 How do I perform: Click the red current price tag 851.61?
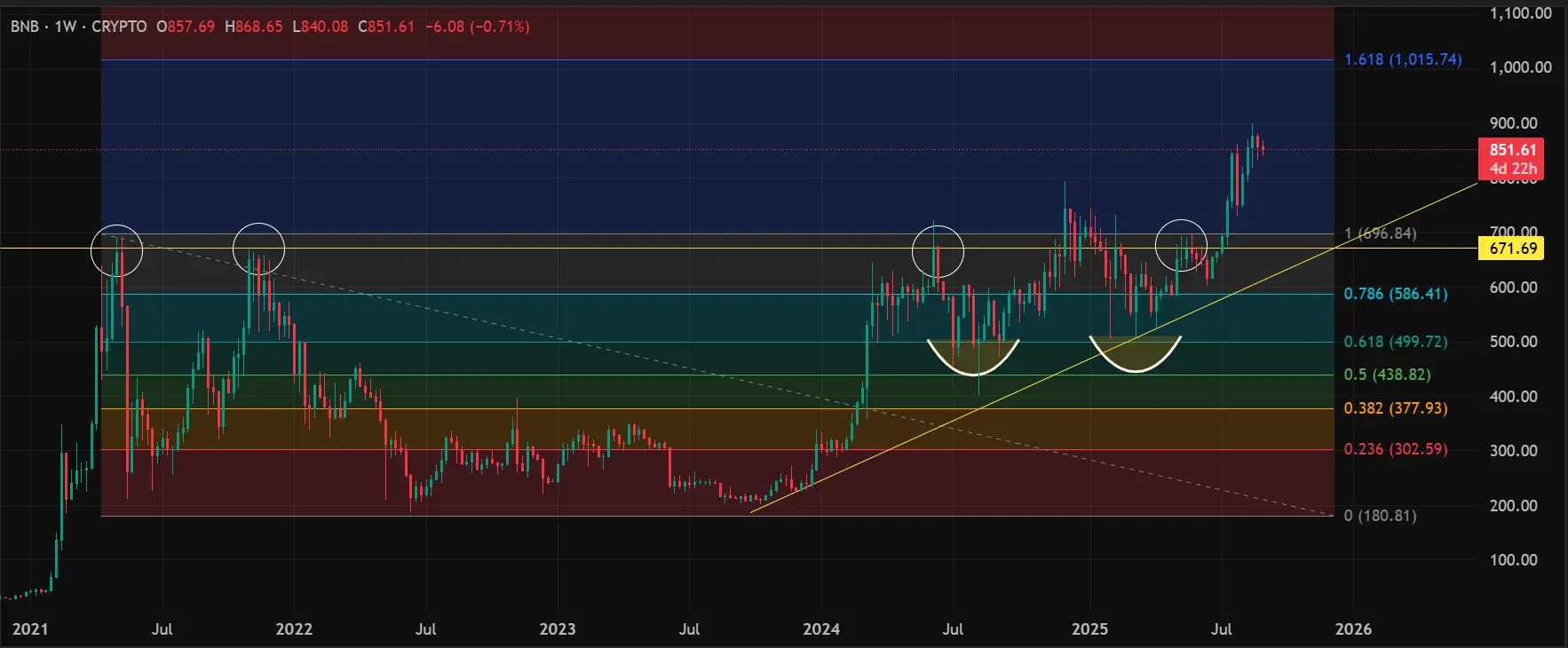point(1511,159)
